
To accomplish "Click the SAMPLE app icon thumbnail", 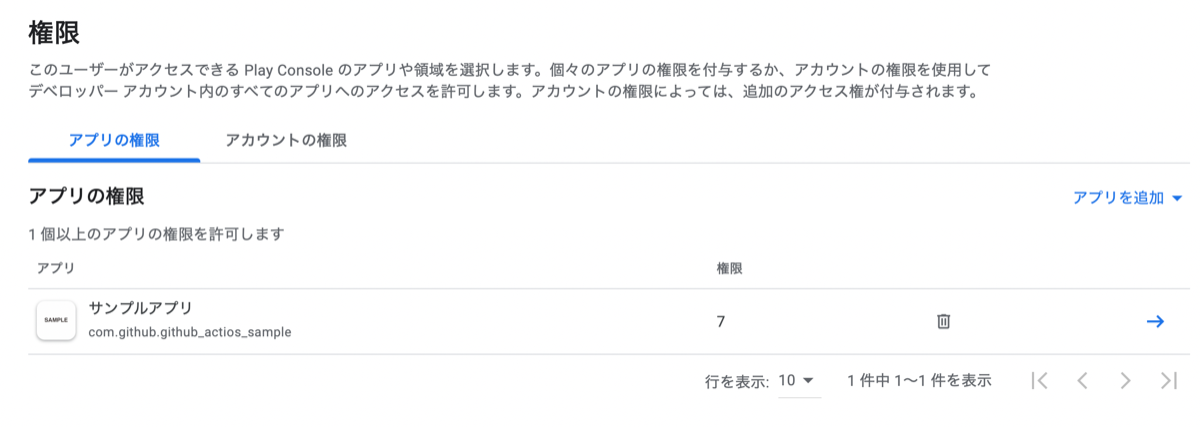I will [56, 320].
